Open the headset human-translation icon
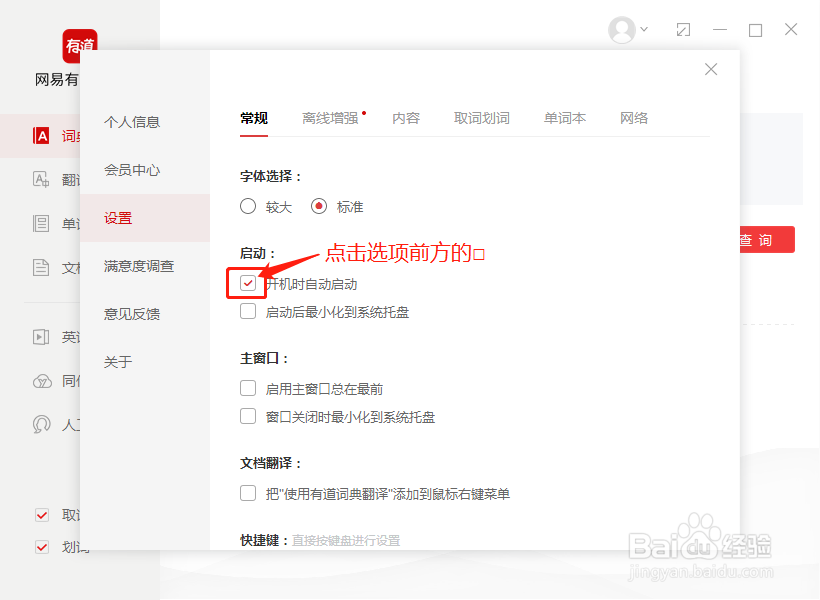 [x=41, y=424]
